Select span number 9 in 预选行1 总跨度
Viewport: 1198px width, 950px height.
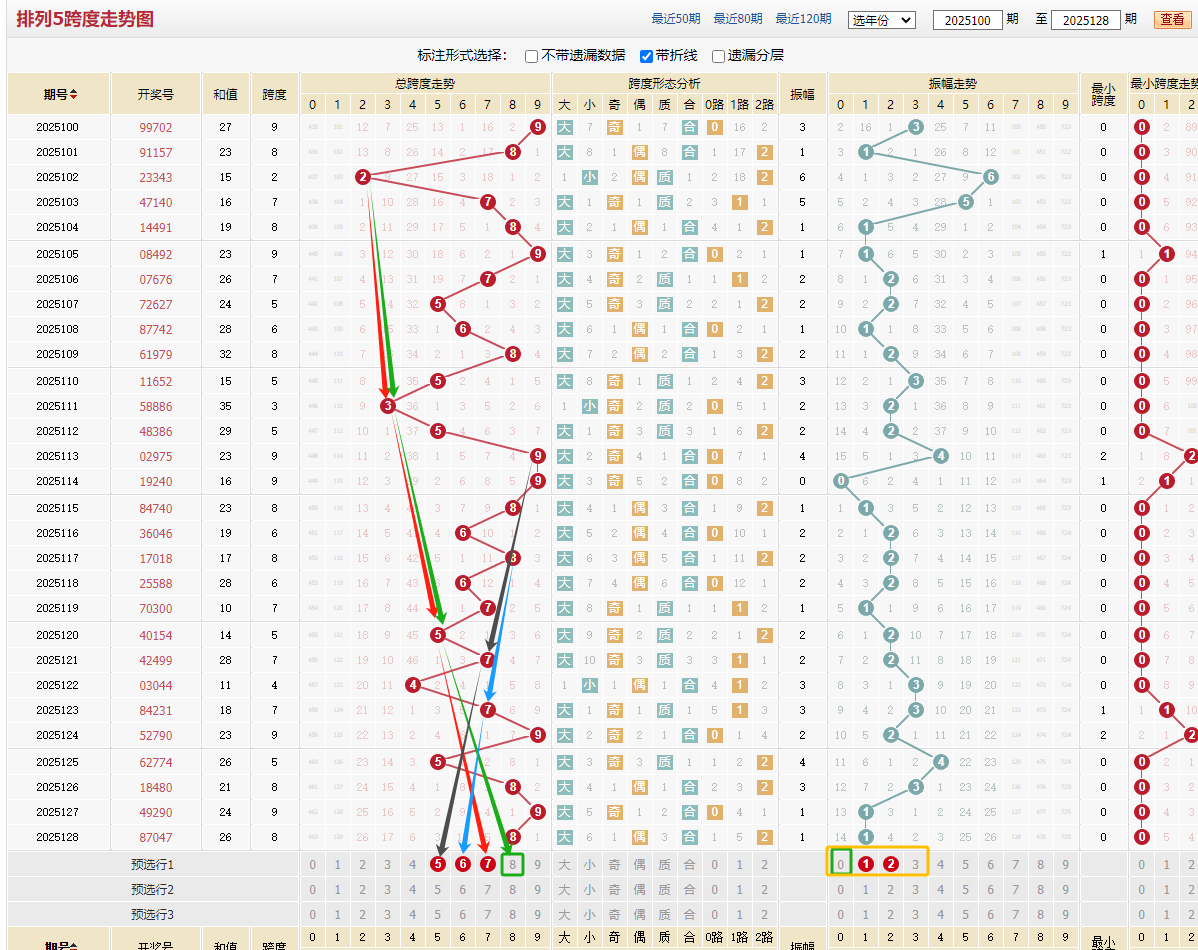[538, 864]
